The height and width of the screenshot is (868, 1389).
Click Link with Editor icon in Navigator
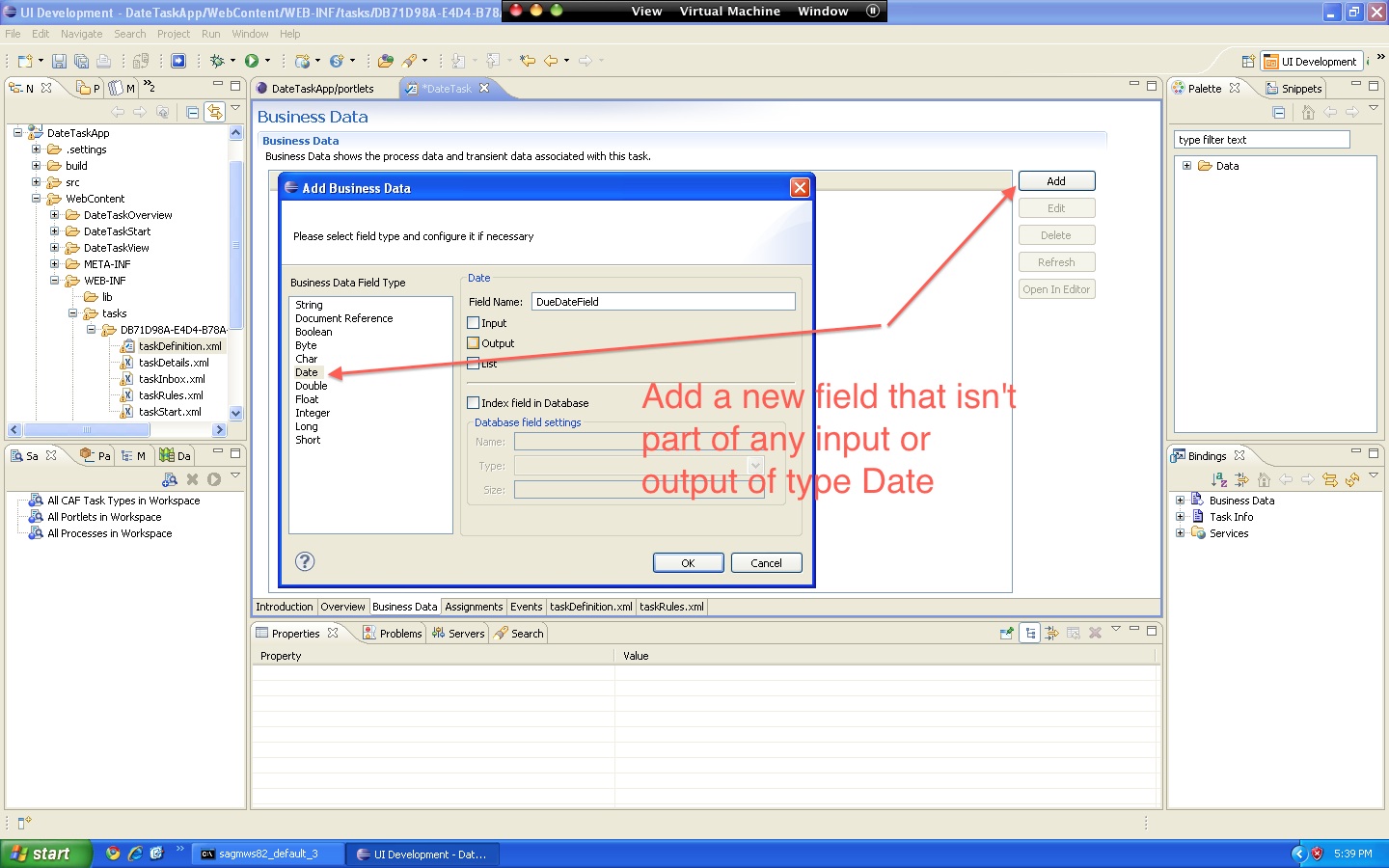click(x=214, y=112)
